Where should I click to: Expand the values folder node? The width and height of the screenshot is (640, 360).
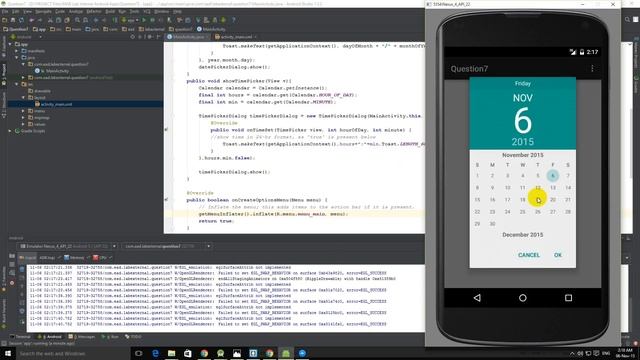tap(23, 124)
